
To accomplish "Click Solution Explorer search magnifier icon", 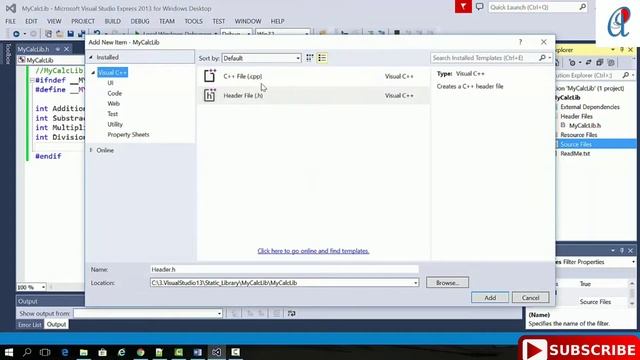I will pyautogui.click(x=625, y=76).
